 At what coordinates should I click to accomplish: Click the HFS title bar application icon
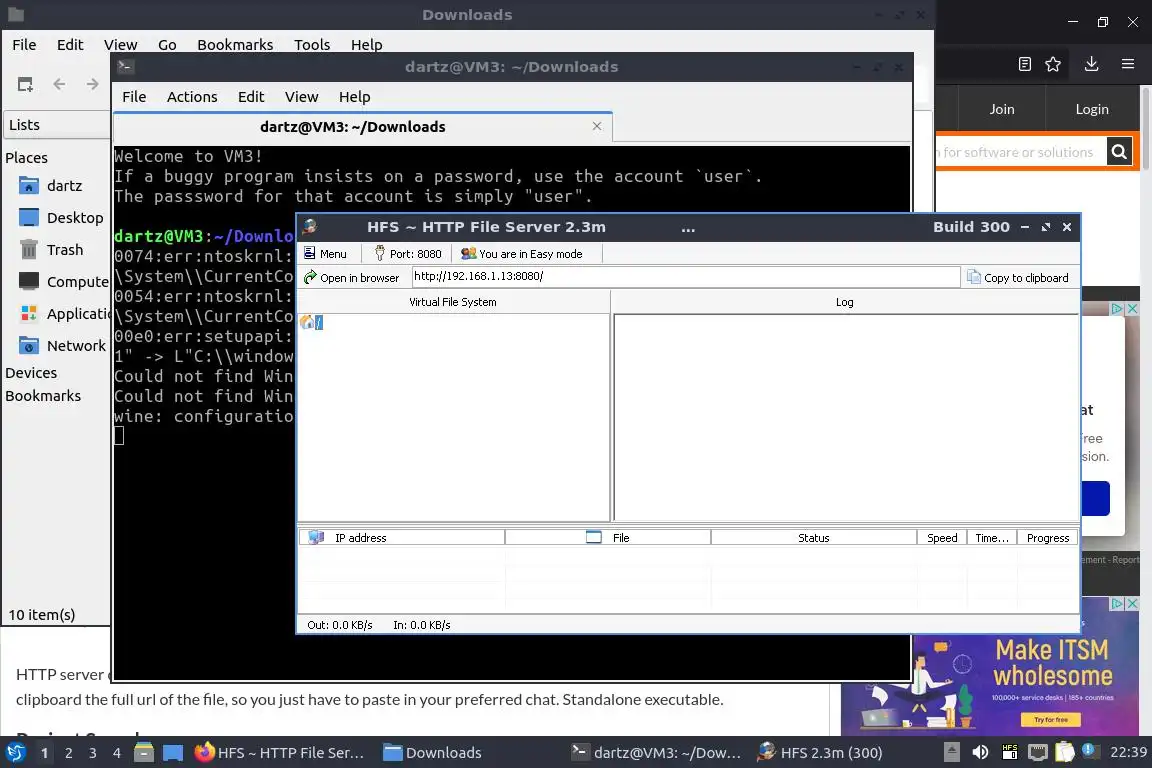tap(310, 226)
